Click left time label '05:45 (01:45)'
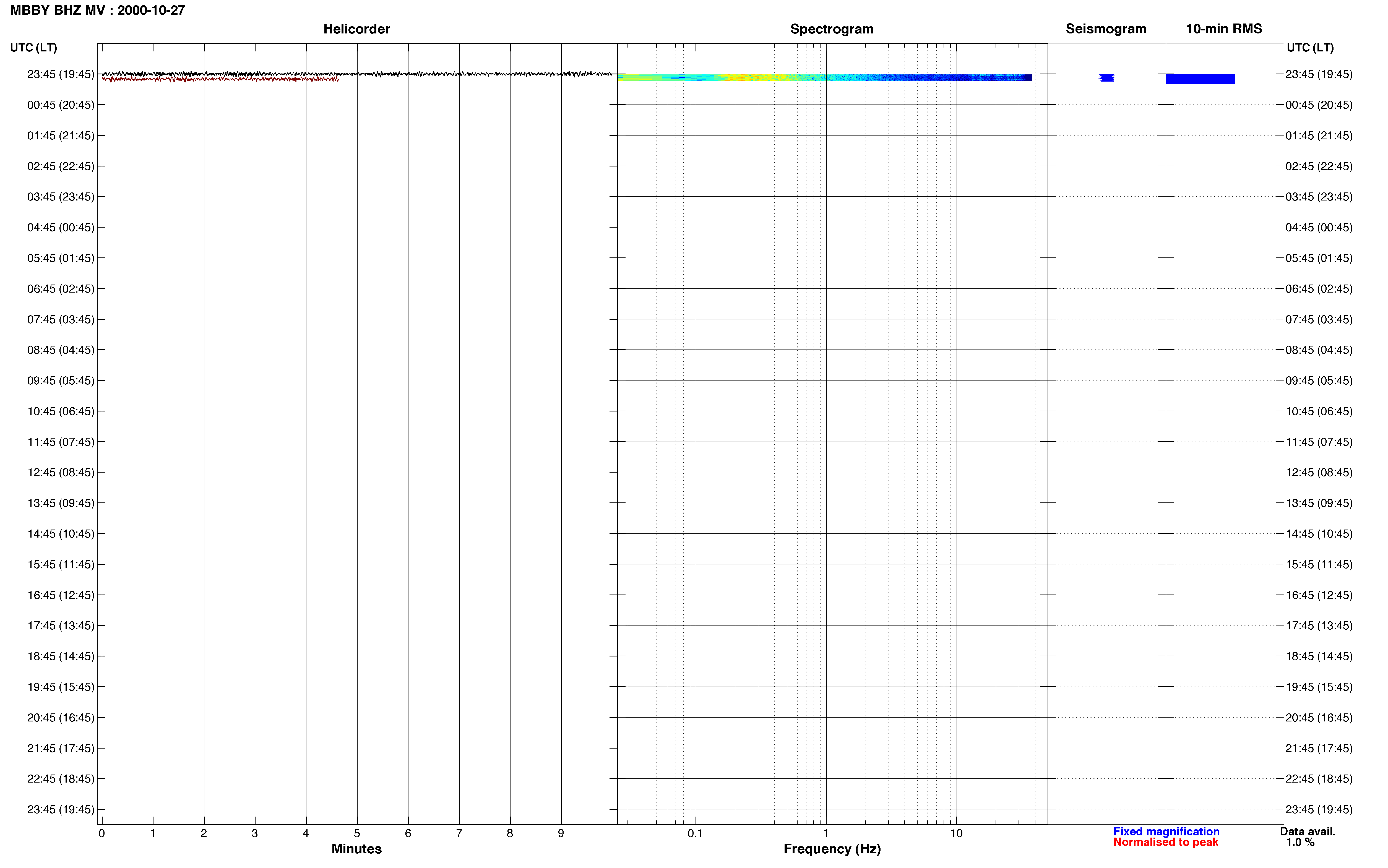This screenshot has width=1388, height=868. click(61, 258)
